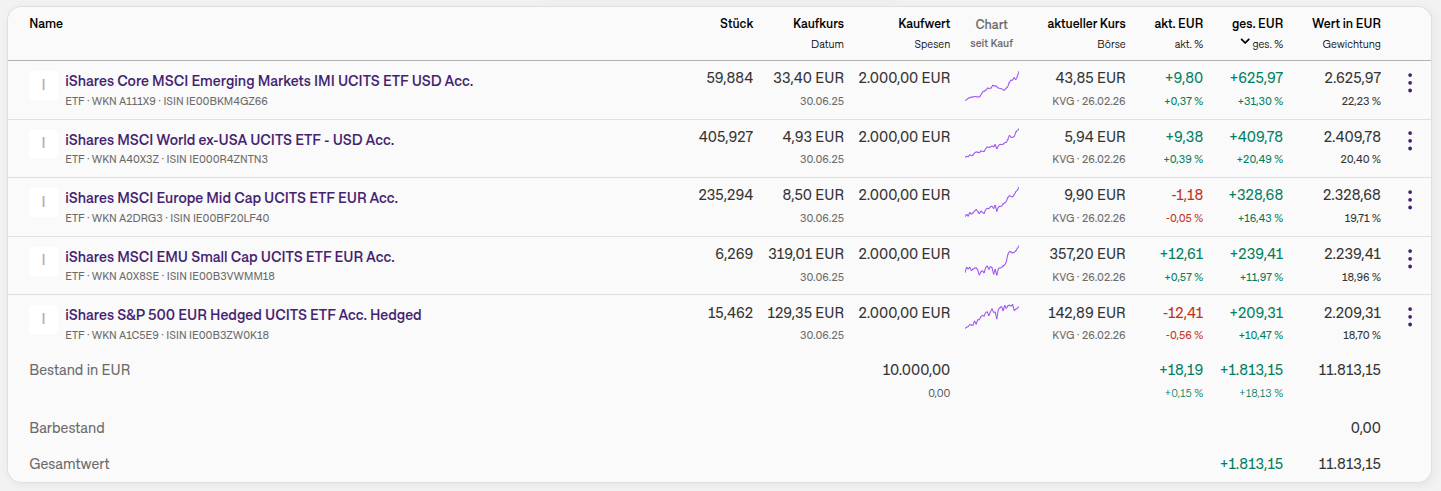Sort table by ges. EUR column

point(1257,23)
